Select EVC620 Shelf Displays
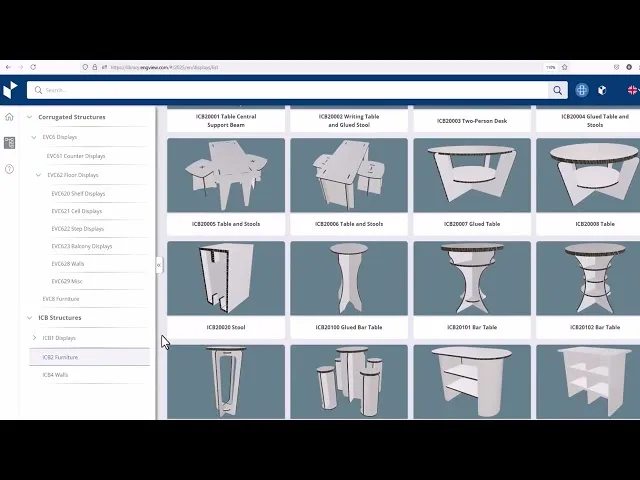The image size is (640, 480). [x=78, y=193]
